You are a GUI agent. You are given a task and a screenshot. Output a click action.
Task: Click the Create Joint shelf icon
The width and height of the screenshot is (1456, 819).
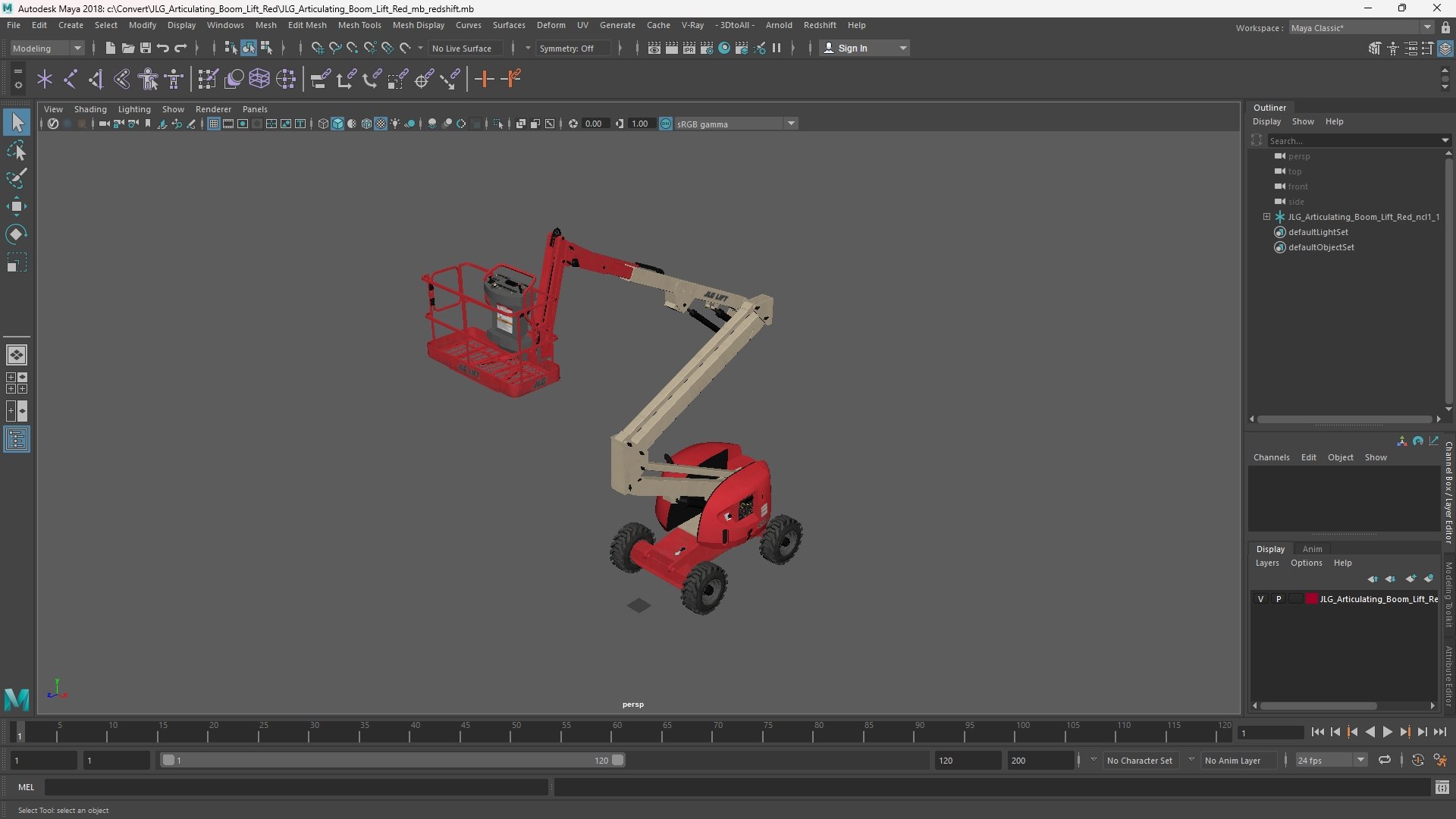click(x=71, y=79)
